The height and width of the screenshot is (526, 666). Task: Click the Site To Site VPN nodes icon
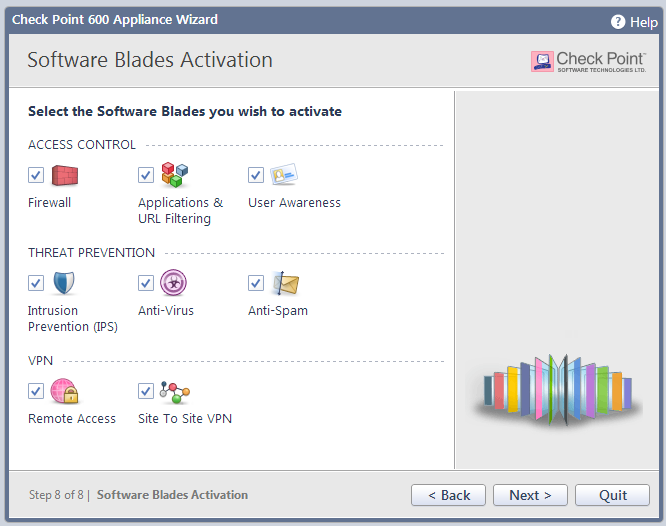pos(175,392)
